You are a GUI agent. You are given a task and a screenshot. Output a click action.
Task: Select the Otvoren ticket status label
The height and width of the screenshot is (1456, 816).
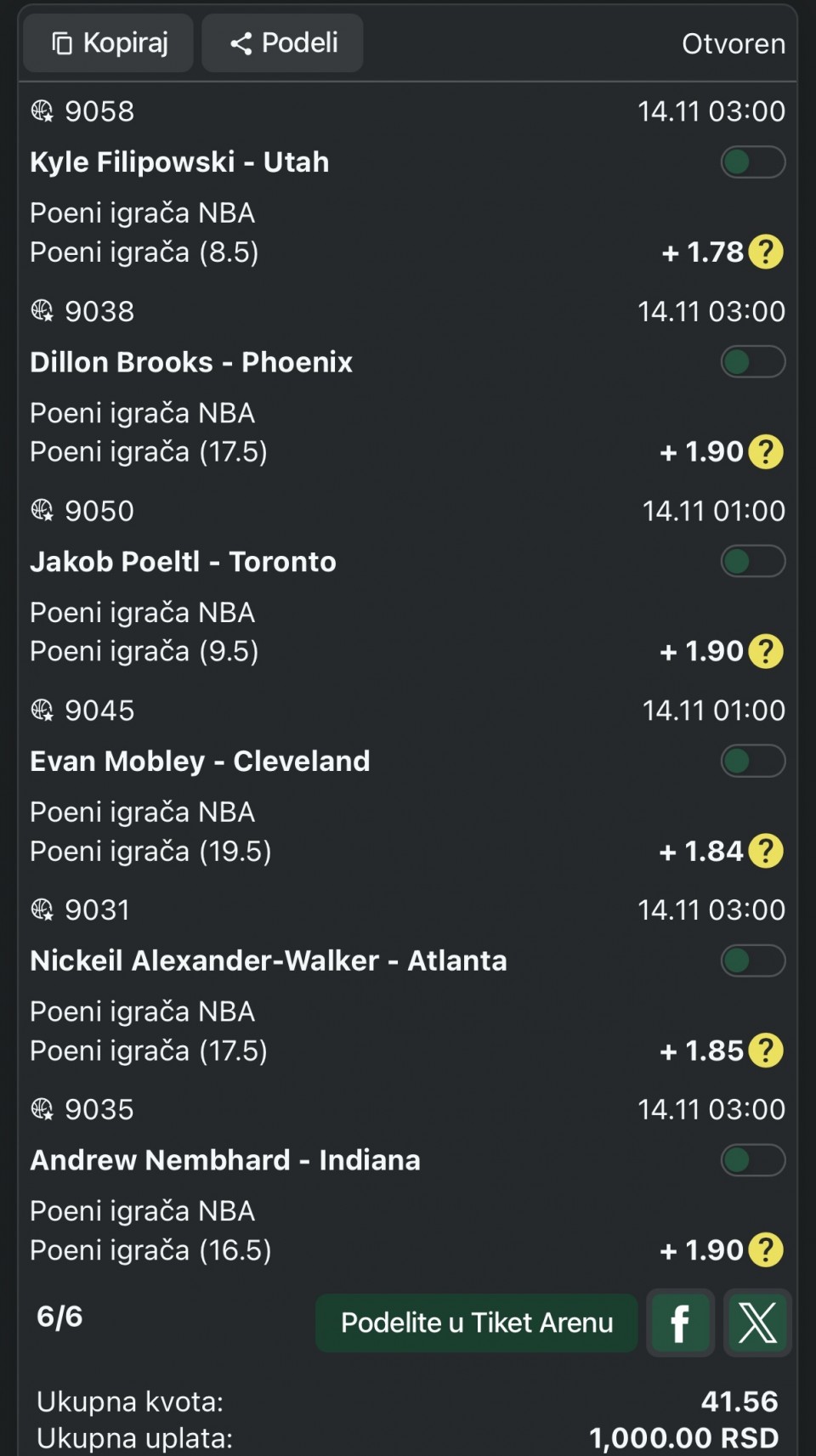click(x=733, y=43)
